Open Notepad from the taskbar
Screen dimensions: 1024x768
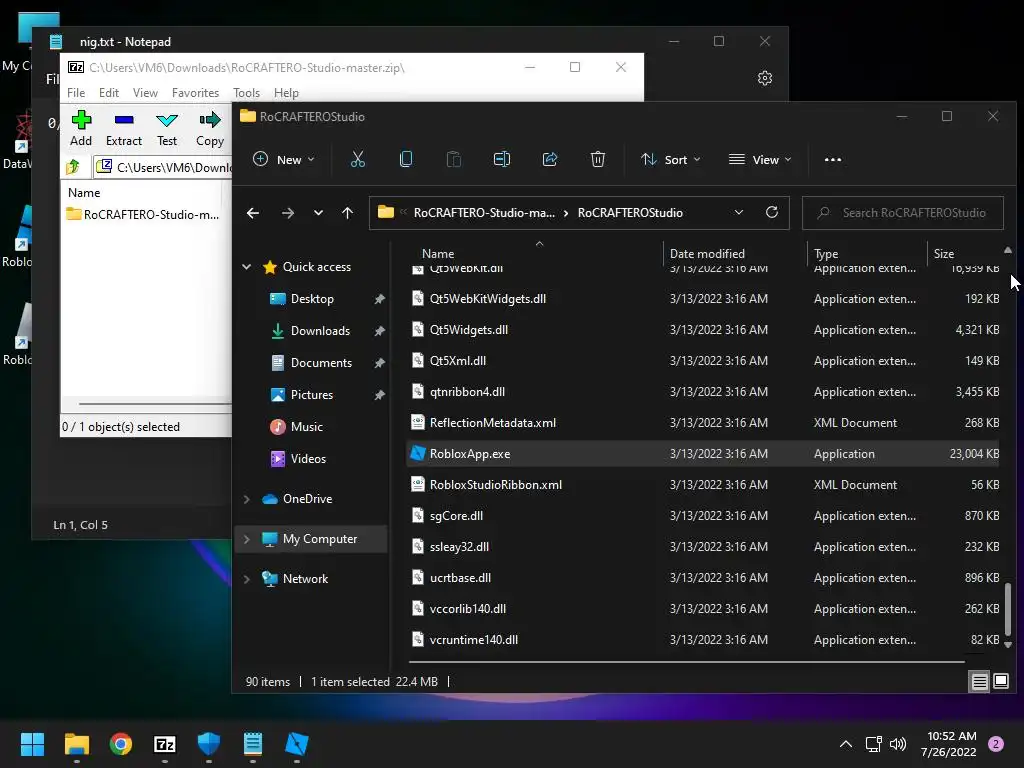click(253, 744)
